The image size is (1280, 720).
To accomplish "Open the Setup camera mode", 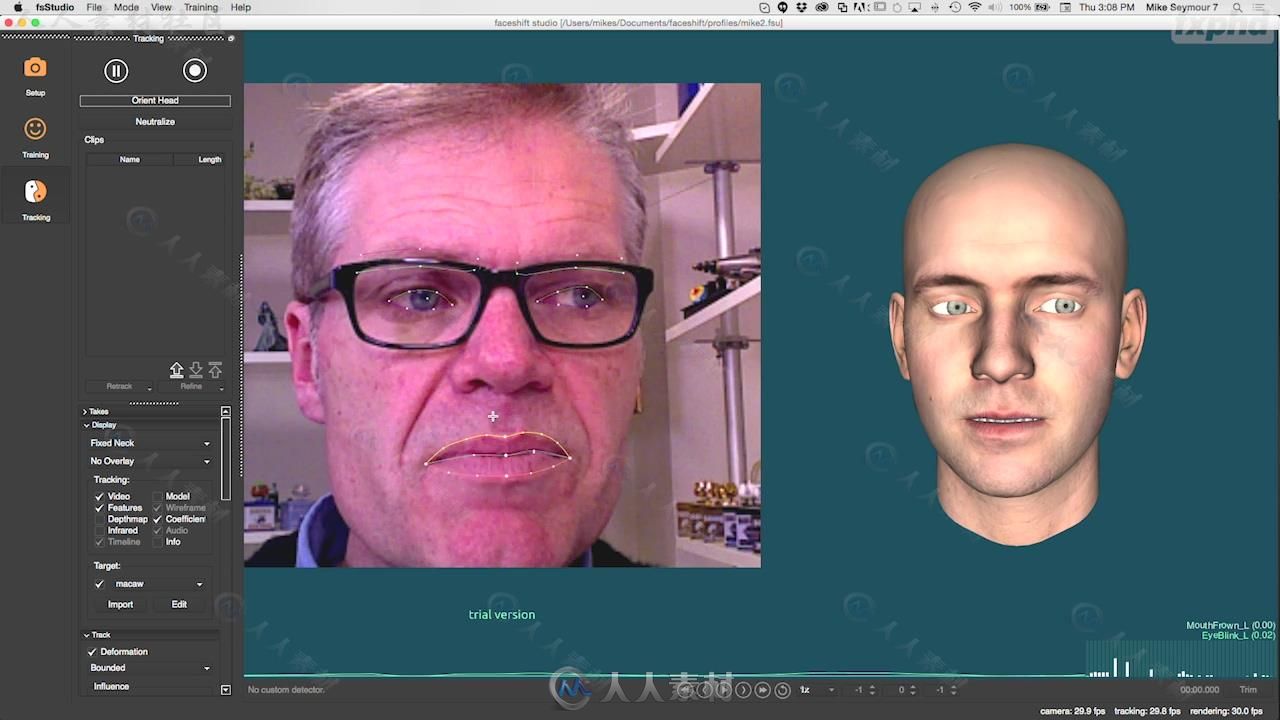I will pyautogui.click(x=35, y=68).
